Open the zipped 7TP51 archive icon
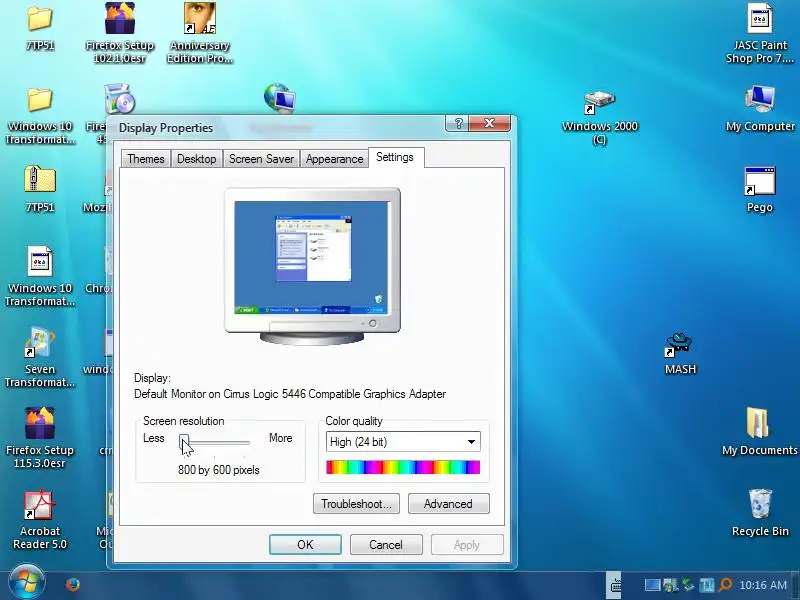The height and width of the screenshot is (600, 800). (40, 180)
